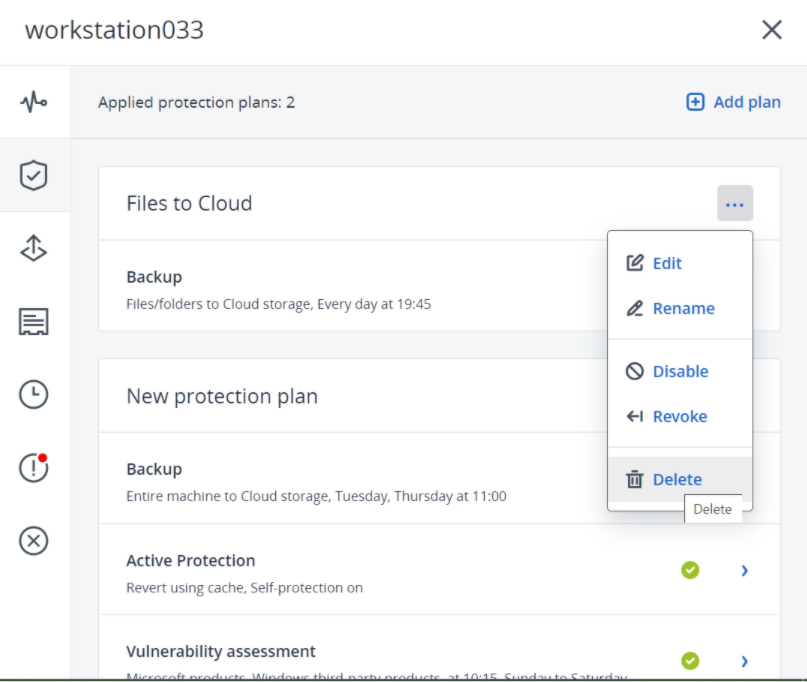This screenshot has width=807, height=682.
Task: Click the Vulnerability assessment heading
Action: tap(221, 651)
